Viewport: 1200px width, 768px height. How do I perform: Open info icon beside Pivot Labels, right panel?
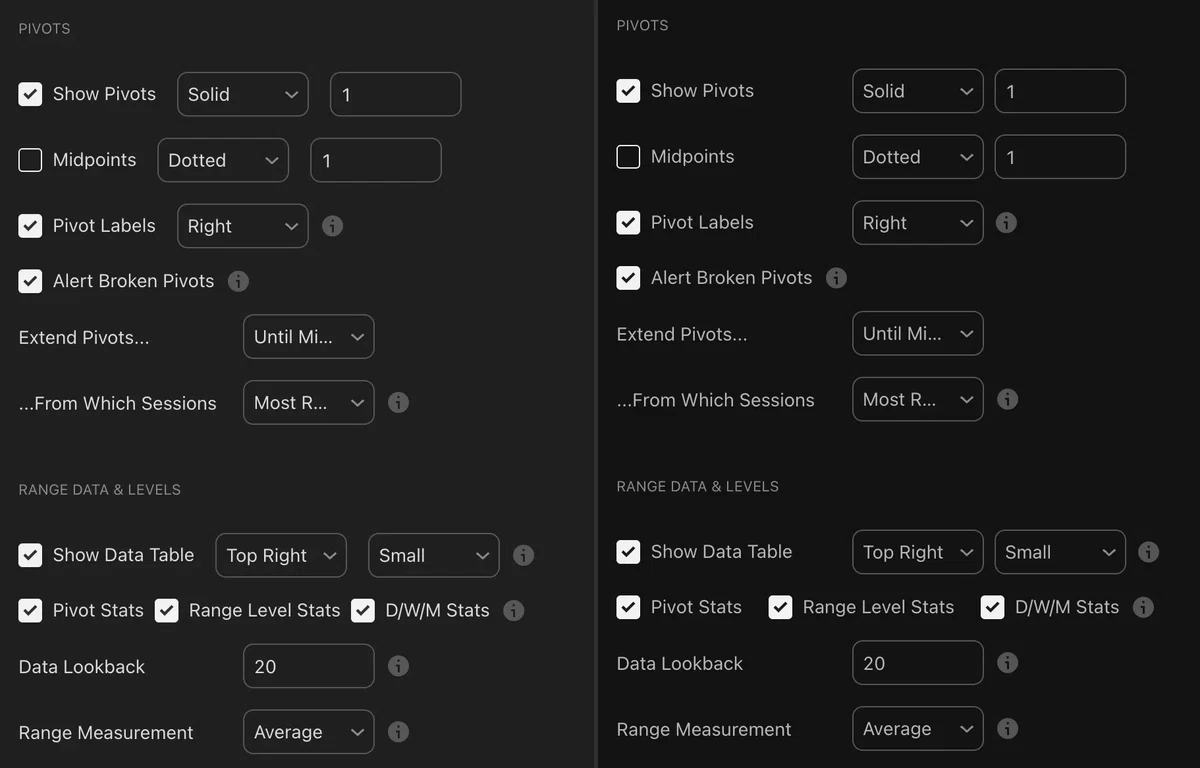click(1007, 223)
